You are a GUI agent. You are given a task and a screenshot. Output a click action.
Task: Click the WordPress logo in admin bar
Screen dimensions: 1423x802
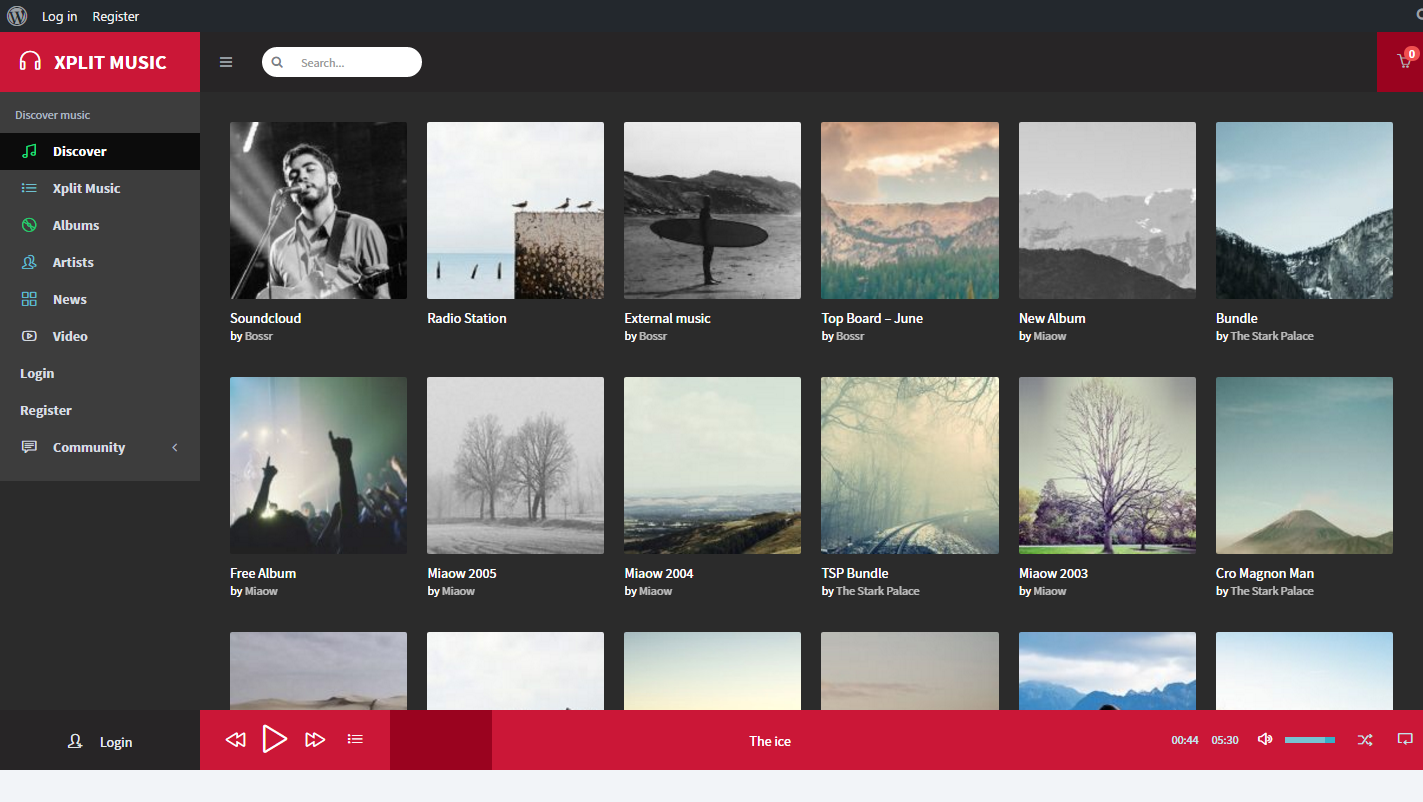pyautogui.click(x=17, y=16)
